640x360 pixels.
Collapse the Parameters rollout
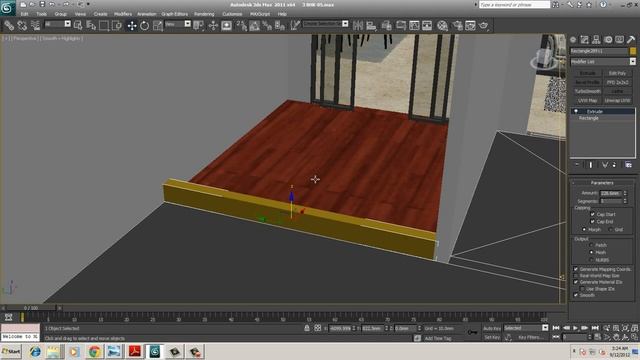pyautogui.click(x=602, y=183)
